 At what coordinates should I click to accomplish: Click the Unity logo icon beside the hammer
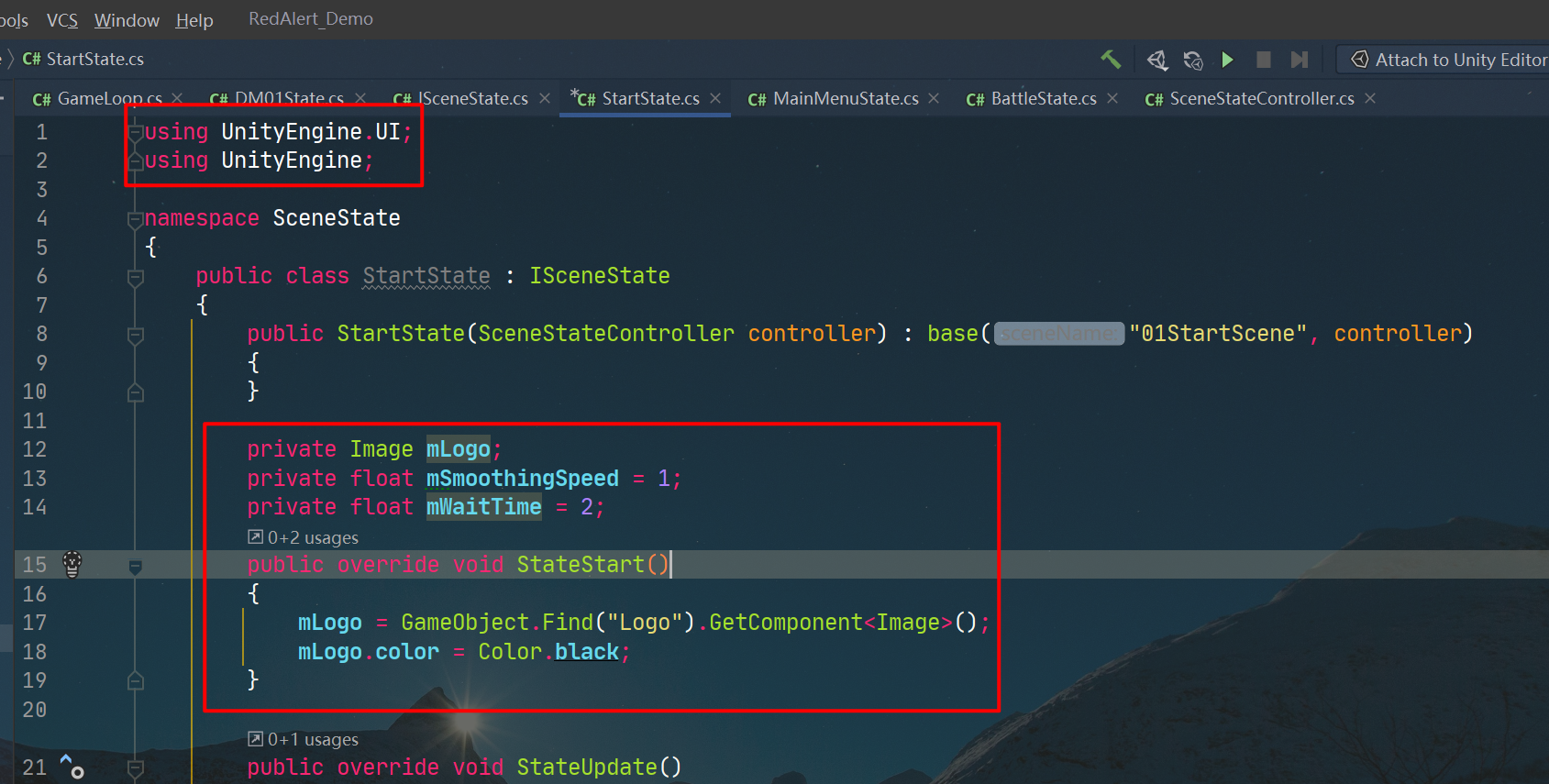pos(1157,61)
